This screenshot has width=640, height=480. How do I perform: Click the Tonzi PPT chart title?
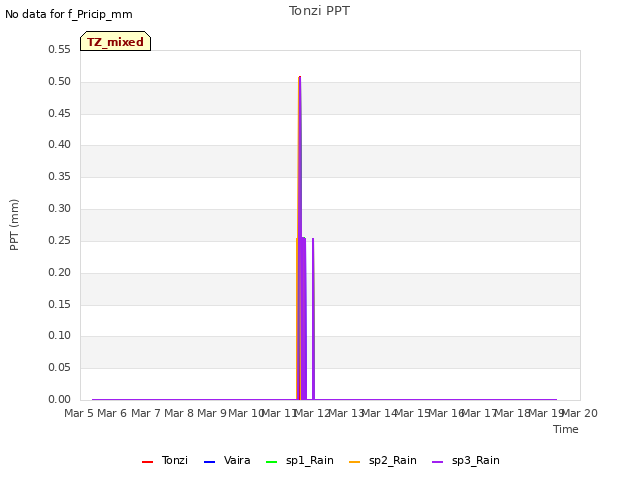[319, 11]
